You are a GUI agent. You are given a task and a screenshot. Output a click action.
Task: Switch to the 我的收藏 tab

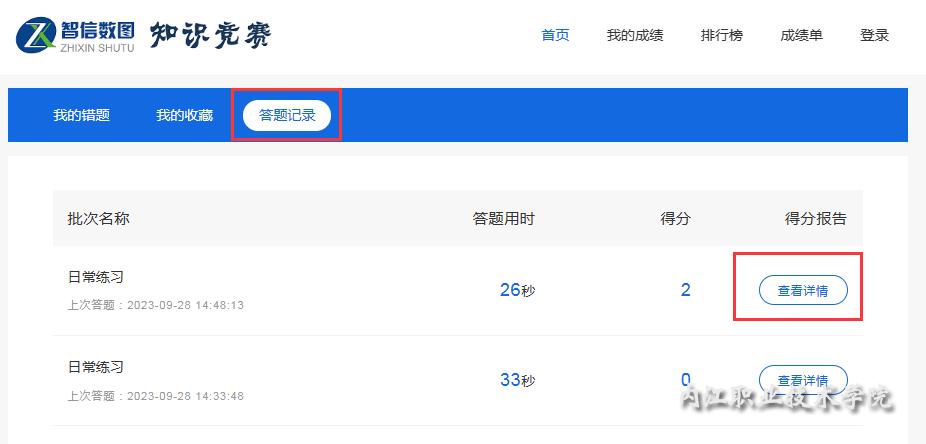pos(184,115)
